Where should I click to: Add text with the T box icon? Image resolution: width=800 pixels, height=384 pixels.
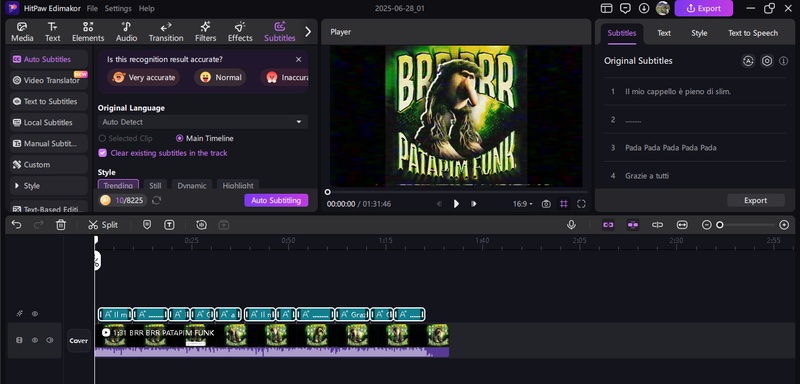tap(169, 224)
